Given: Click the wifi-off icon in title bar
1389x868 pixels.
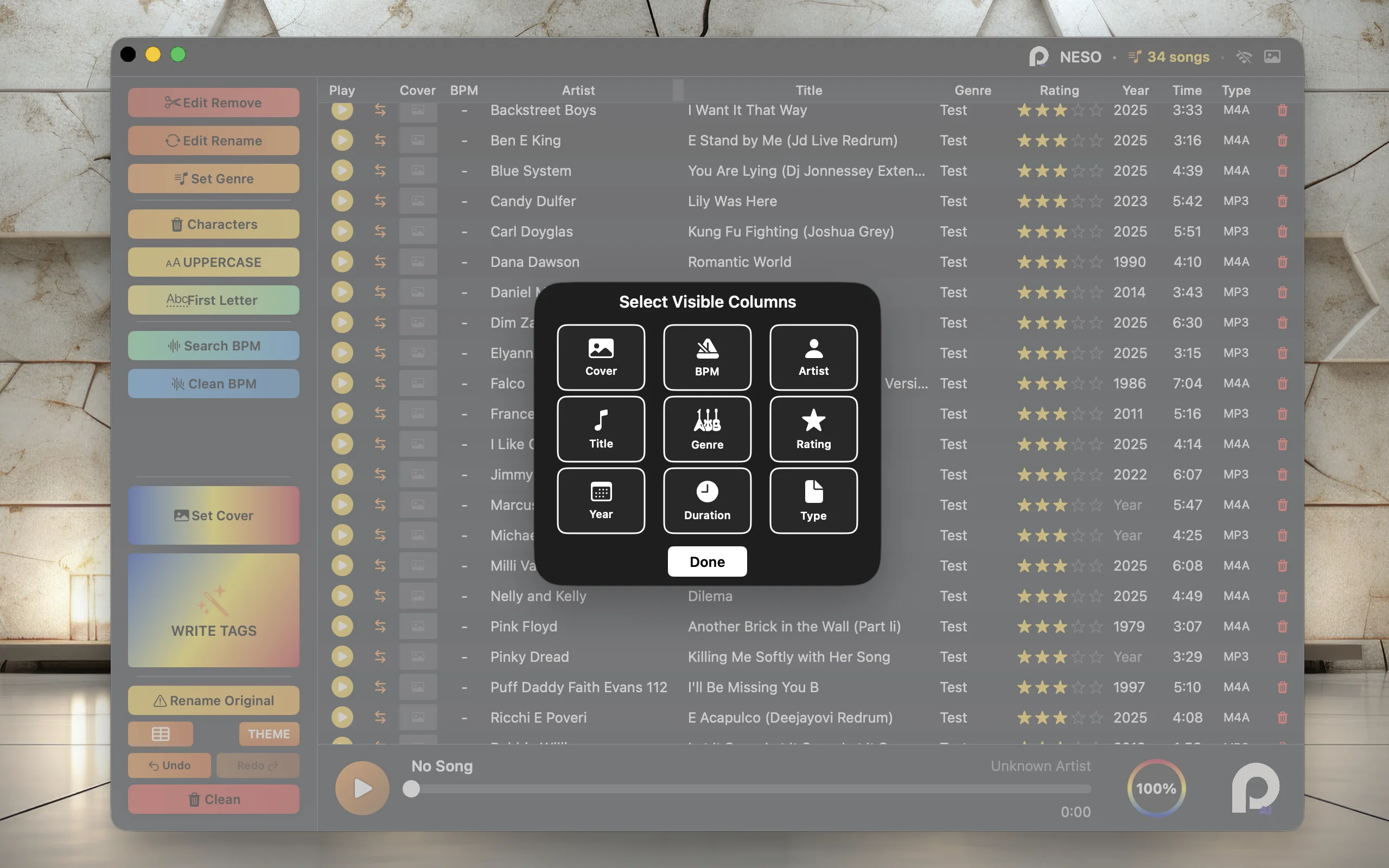Looking at the screenshot, I should pyautogui.click(x=1243, y=57).
